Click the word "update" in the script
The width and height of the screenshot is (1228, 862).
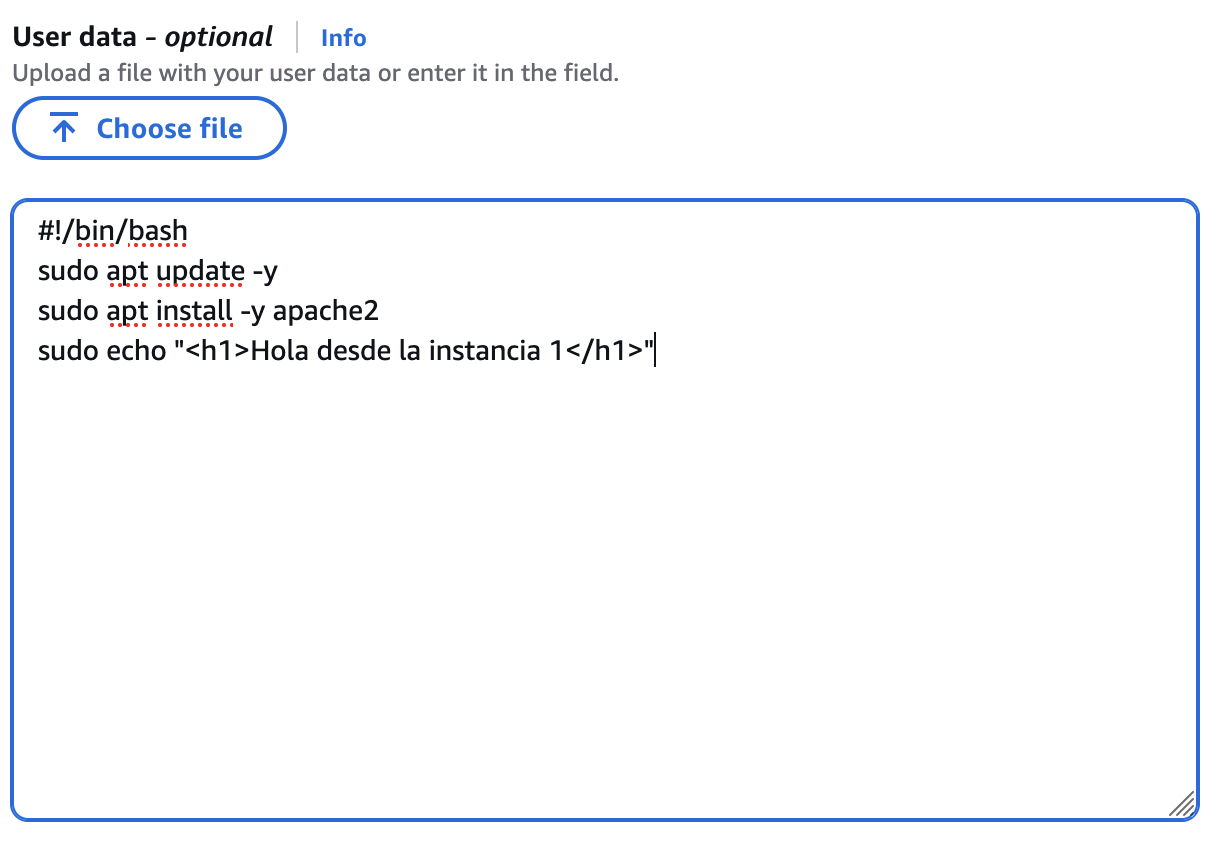200,272
